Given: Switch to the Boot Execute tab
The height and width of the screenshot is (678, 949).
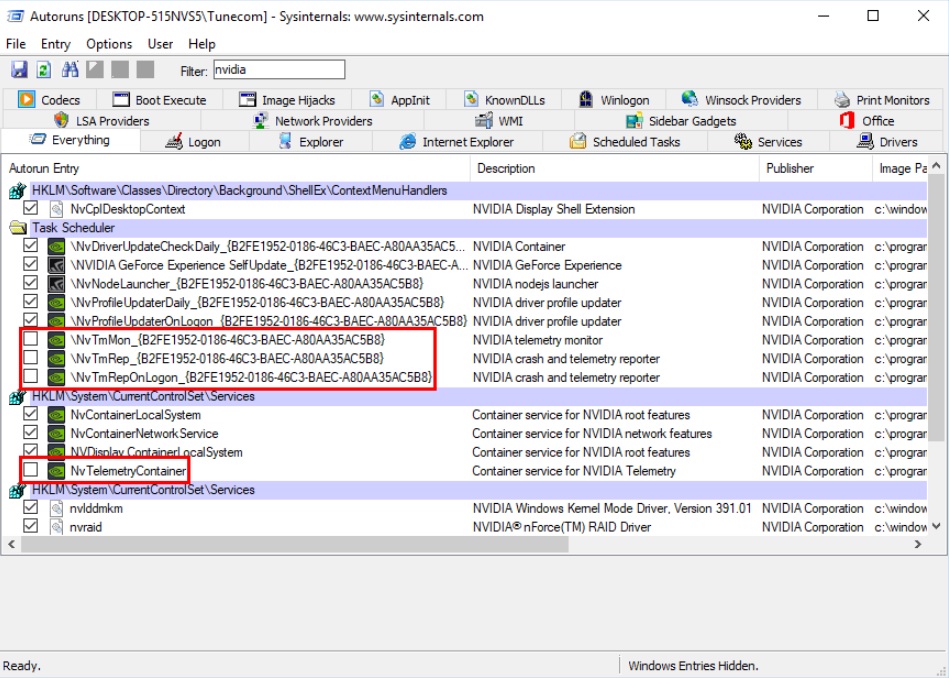Looking at the screenshot, I should coord(160,99).
